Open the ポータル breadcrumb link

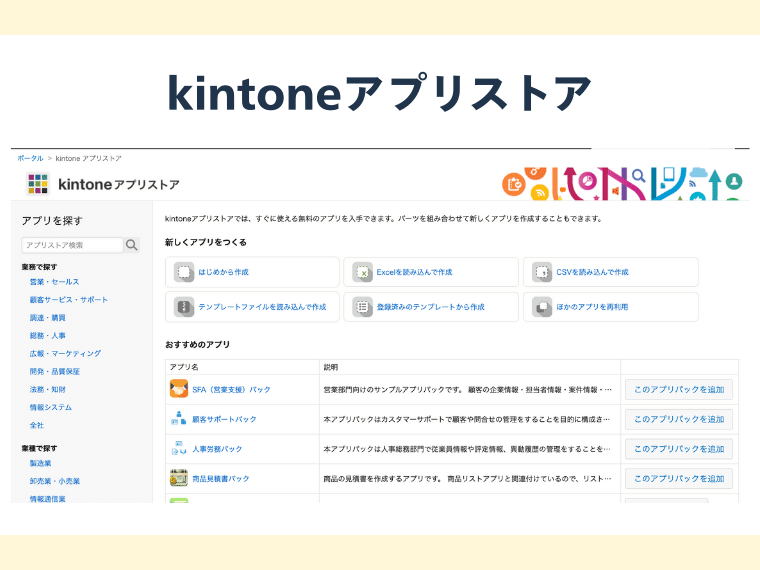pyautogui.click(x=30, y=158)
